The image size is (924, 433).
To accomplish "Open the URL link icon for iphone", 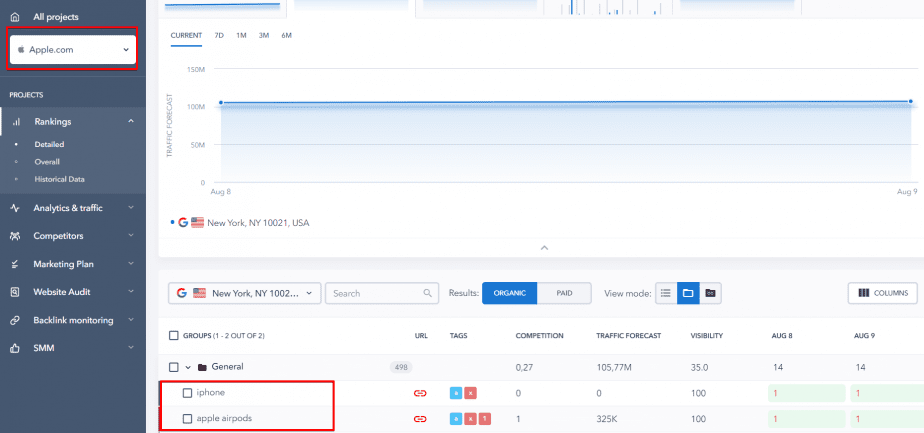I will pos(420,393).
